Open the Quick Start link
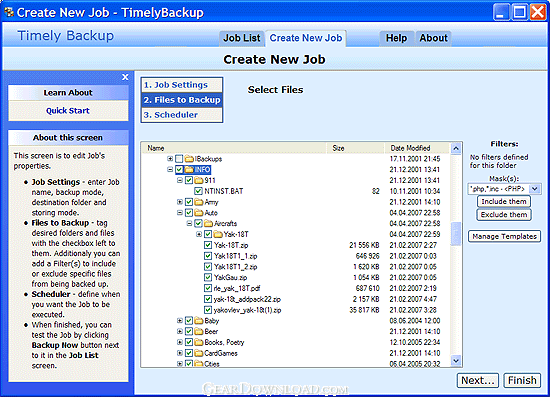Screen dimensions: 550x397 [x=68, y=111]
